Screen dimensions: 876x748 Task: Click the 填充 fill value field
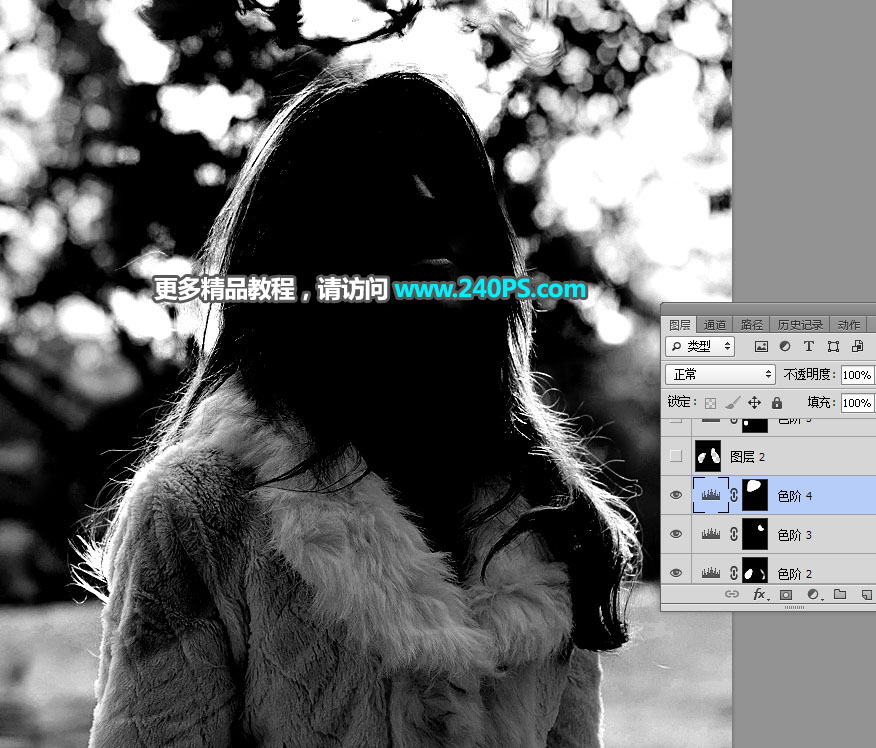856,403
